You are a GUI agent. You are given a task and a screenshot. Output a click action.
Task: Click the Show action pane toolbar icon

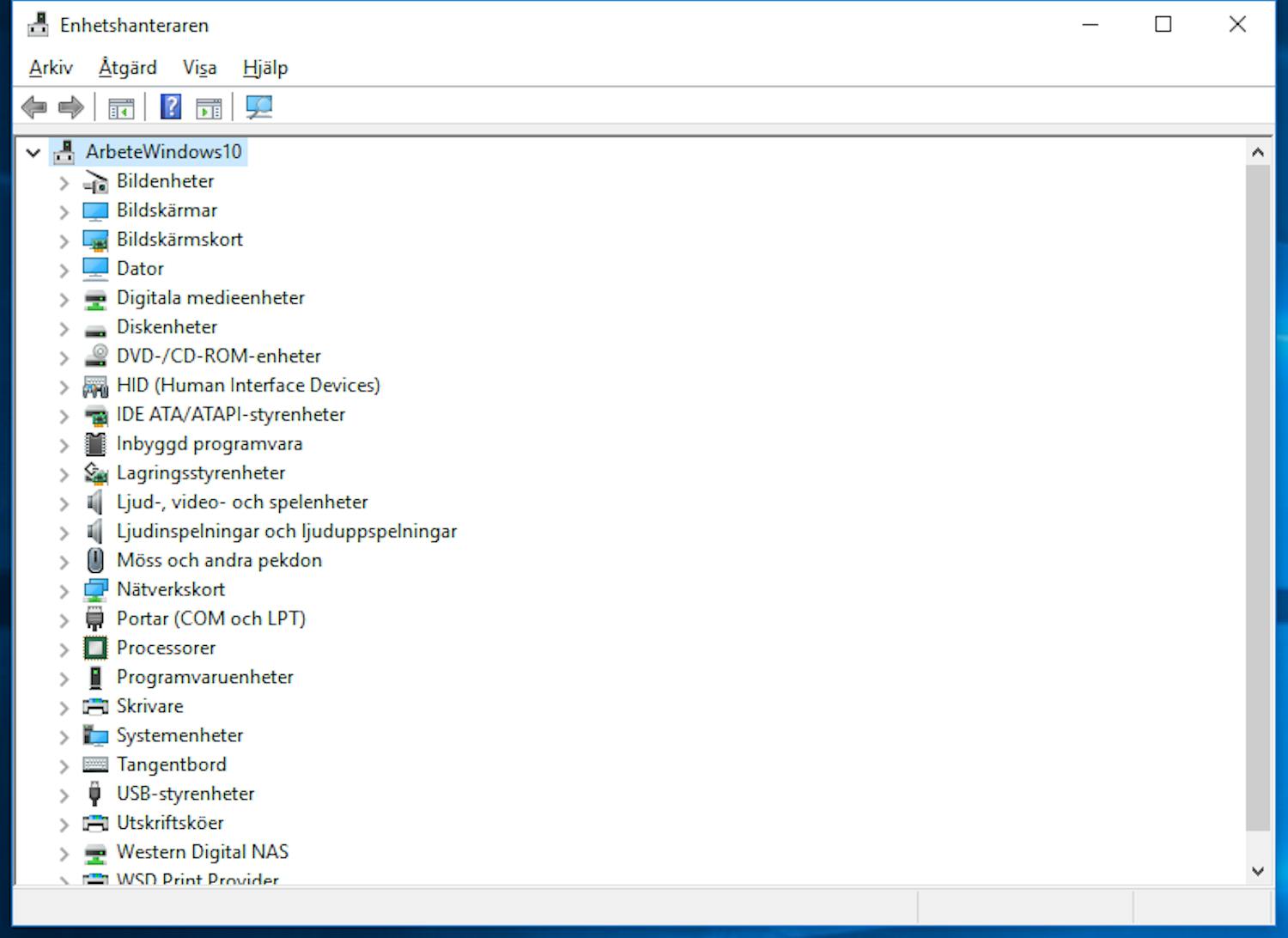[x=207, y=107]
